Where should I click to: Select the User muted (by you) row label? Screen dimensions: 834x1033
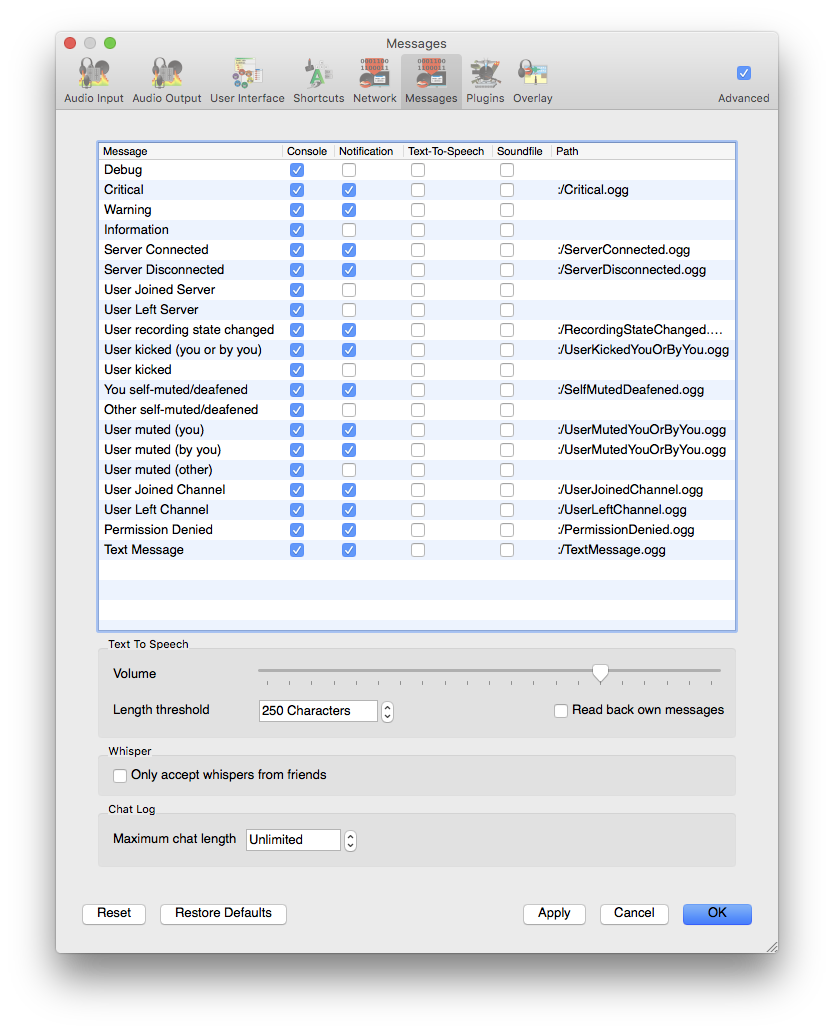point(163,450)
